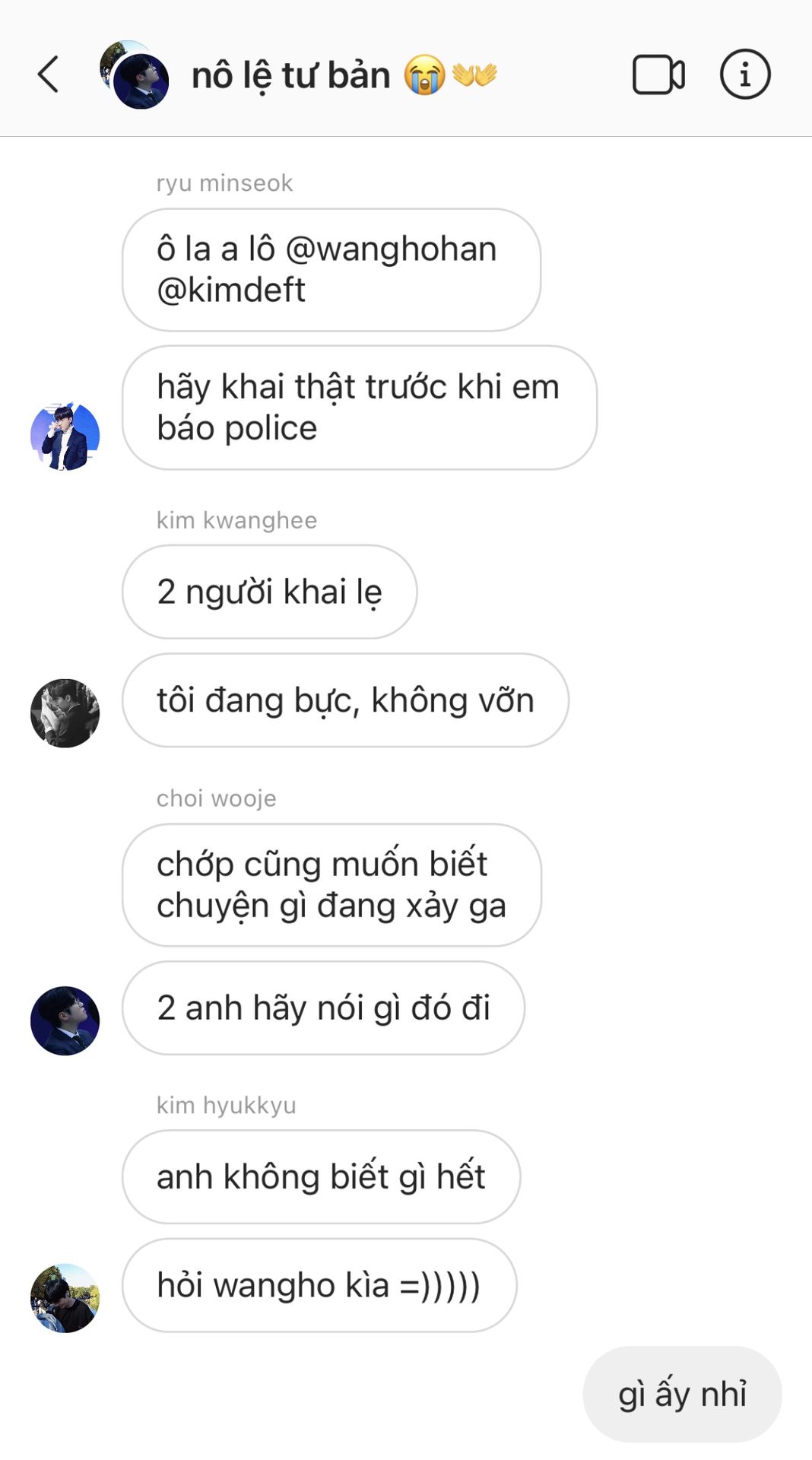Tap sender name kim kwanghee
812x1460 pixels.
(236, 521)
